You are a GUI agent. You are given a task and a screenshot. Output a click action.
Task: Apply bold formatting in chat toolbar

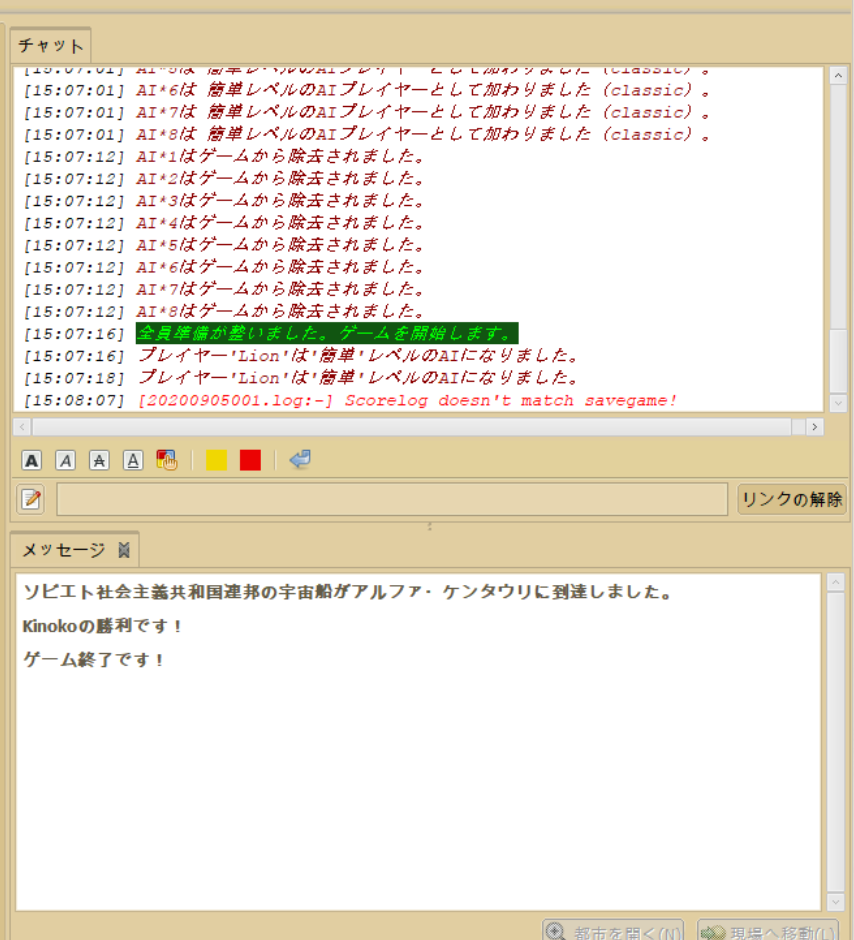pyautogui.click(x=32, y=460)
